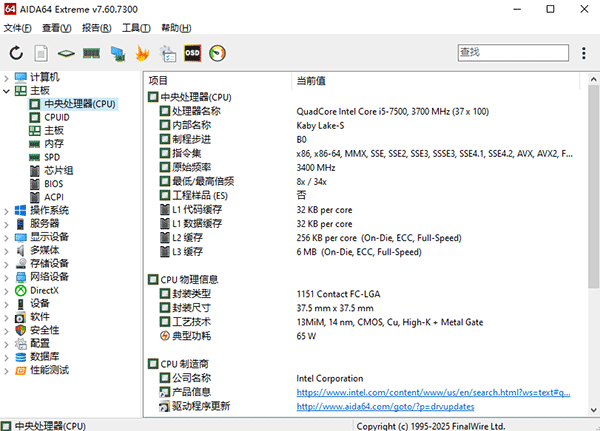Open the Report page icon in toolbar

tap(41, 53)
